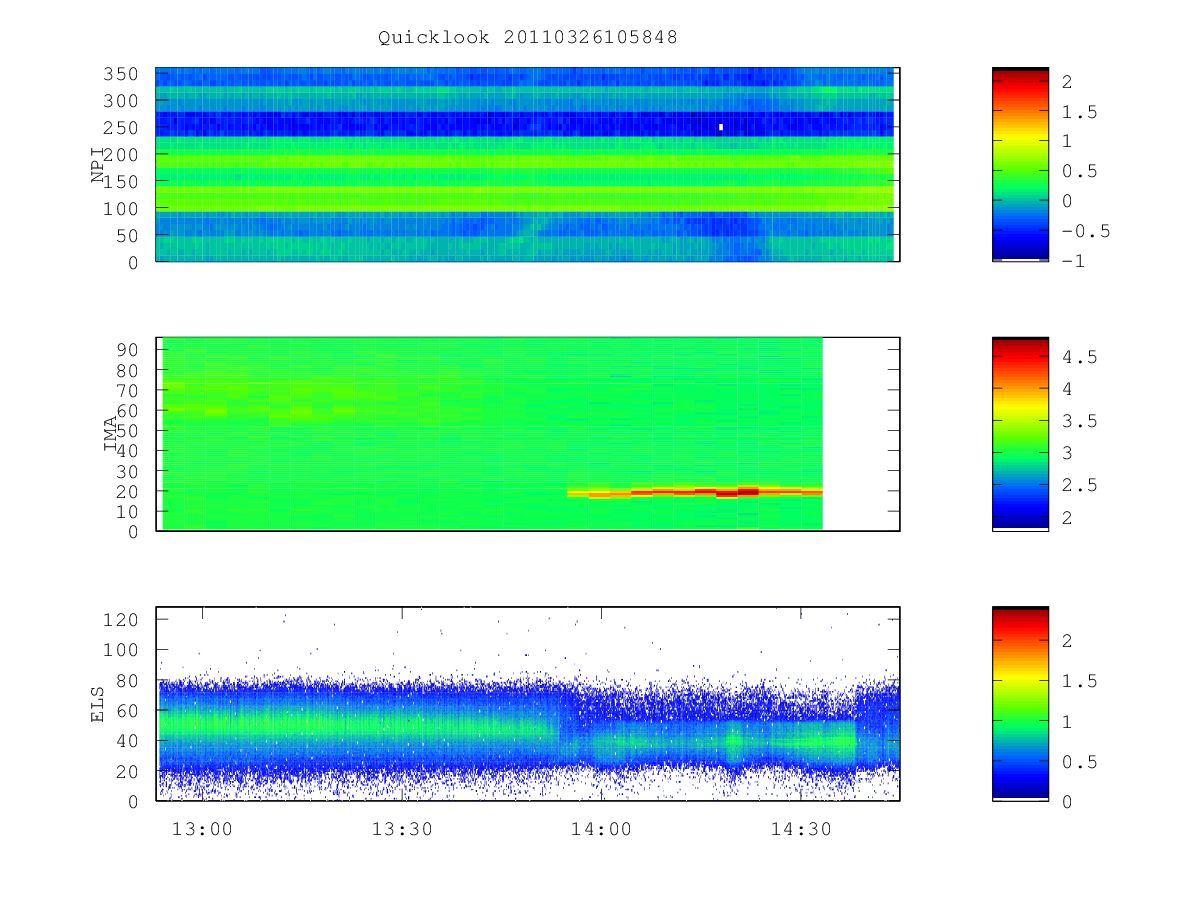Click the white missing-data pixel in NPI panel
This screenshot has width=1200, height=900.
[721, 127]
